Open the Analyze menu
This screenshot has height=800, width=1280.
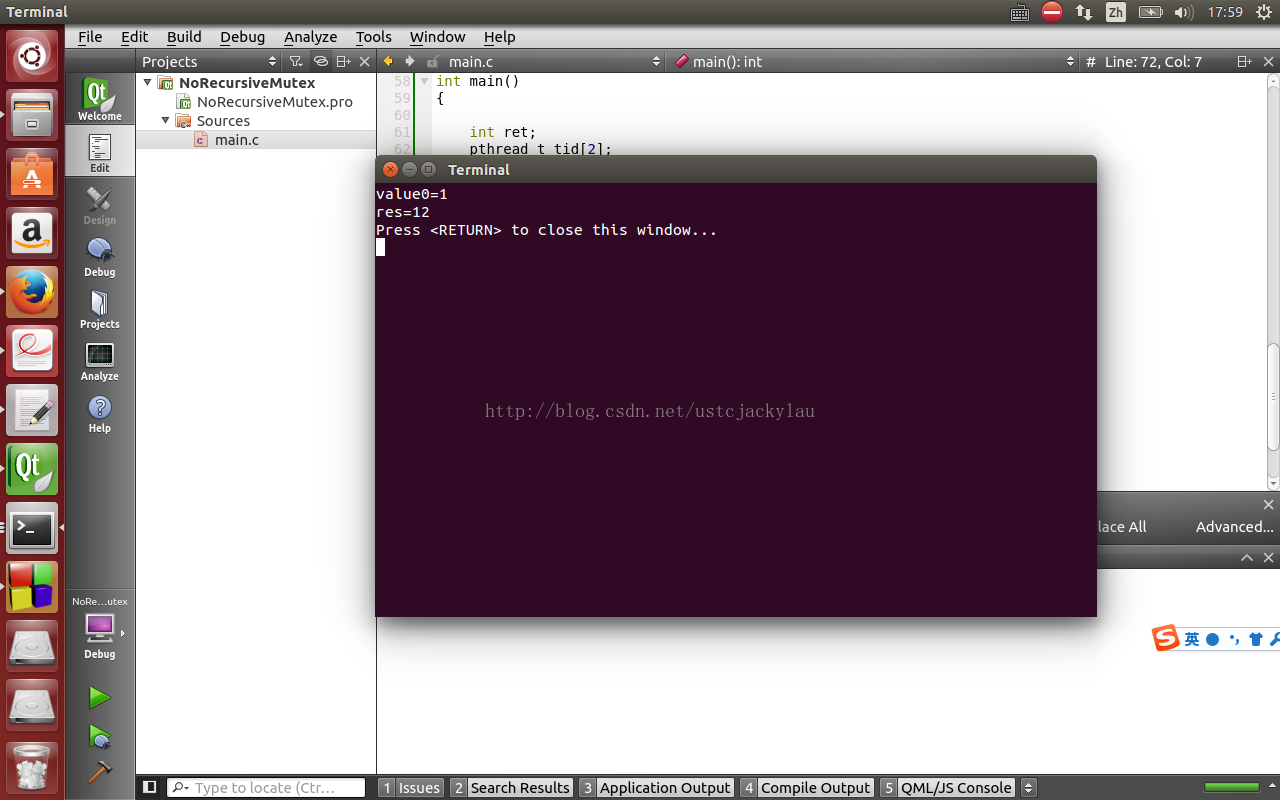pos(310,37)
